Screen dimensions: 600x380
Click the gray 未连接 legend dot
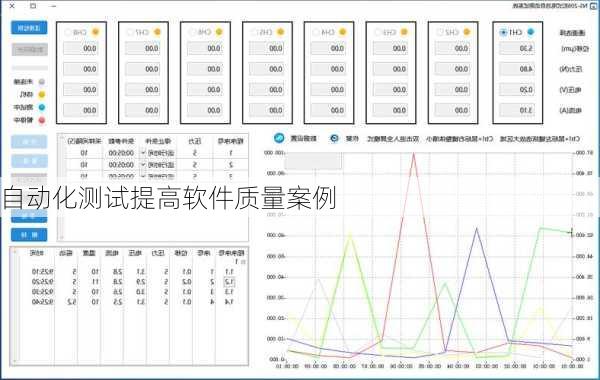pos(42,82)
